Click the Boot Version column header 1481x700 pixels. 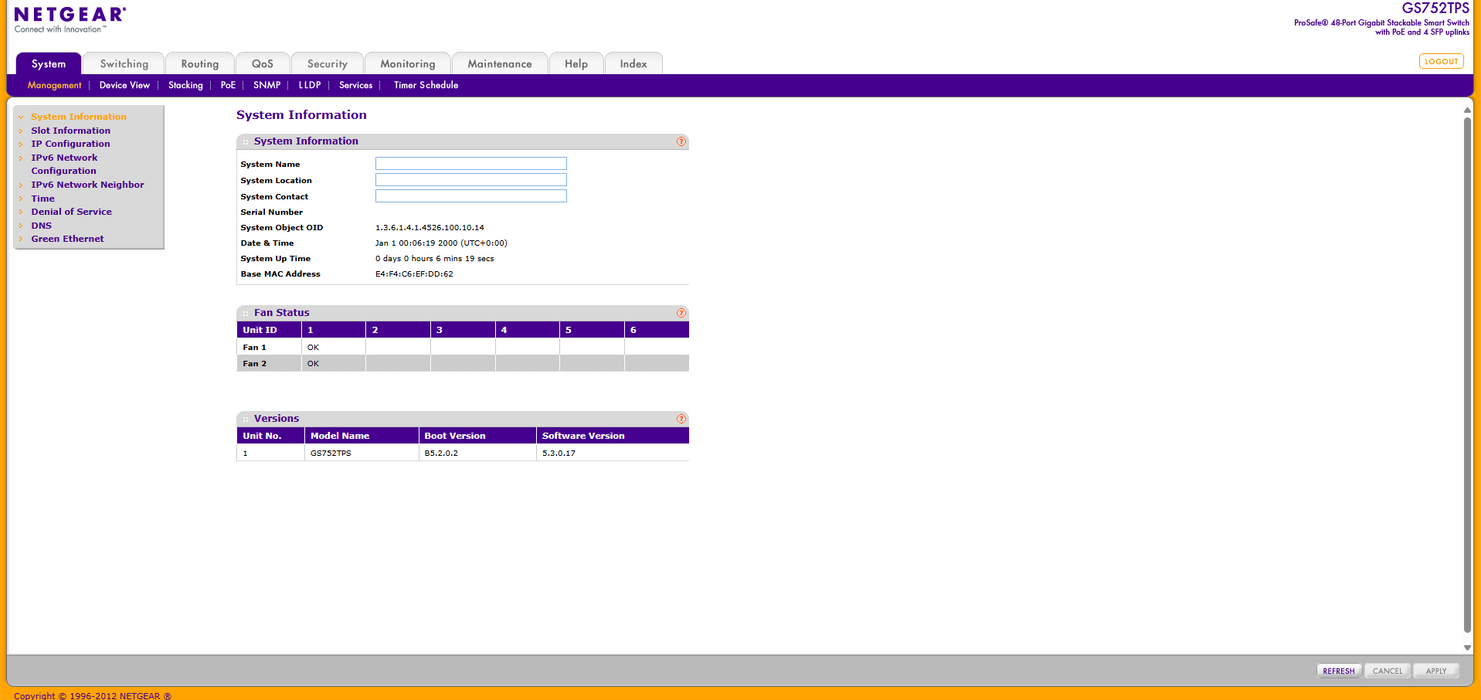tap(477, 436)
